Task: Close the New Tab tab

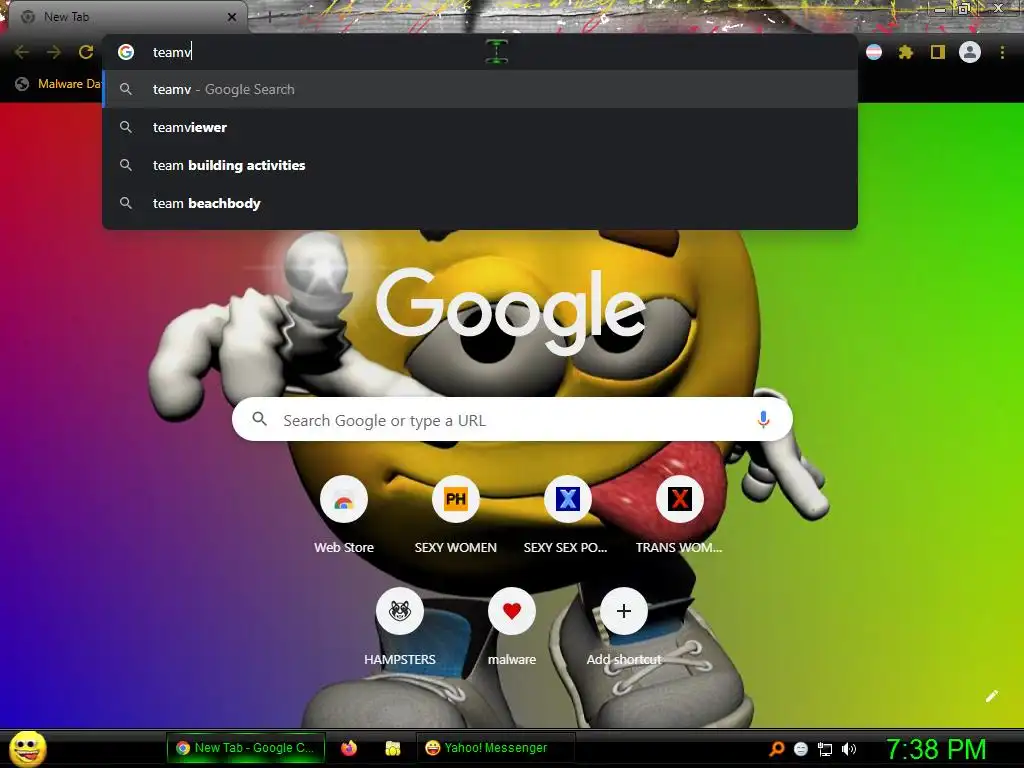Action: click(232, 17)
